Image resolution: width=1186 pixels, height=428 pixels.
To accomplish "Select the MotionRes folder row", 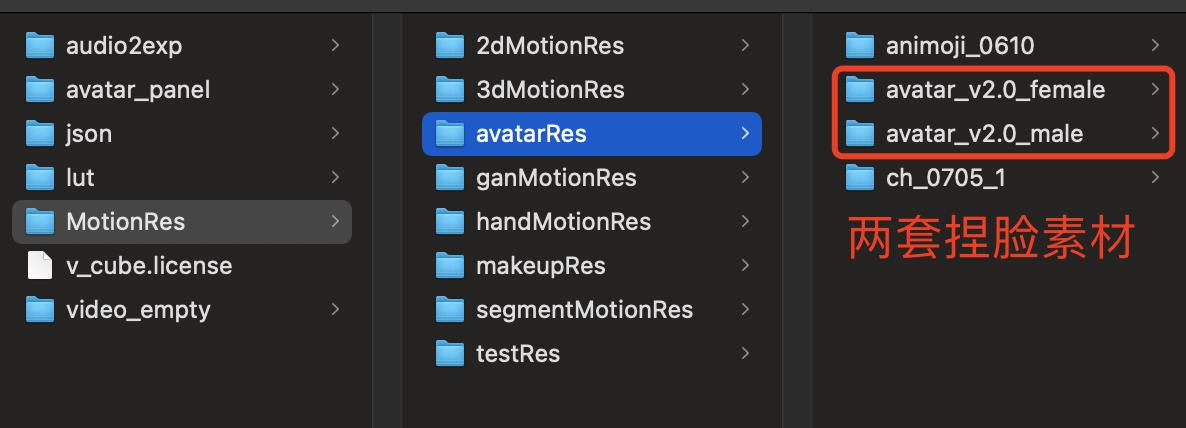I will 182,222.
